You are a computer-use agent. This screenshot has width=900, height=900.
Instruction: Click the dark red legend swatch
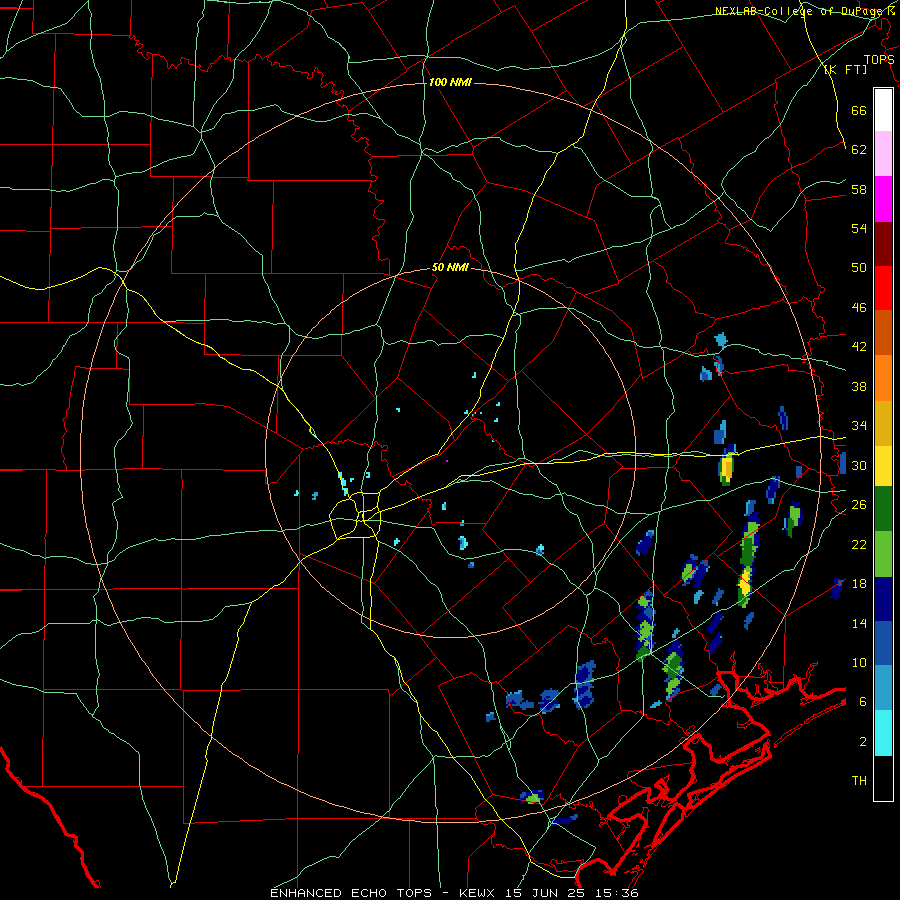(x=883, y=243)
